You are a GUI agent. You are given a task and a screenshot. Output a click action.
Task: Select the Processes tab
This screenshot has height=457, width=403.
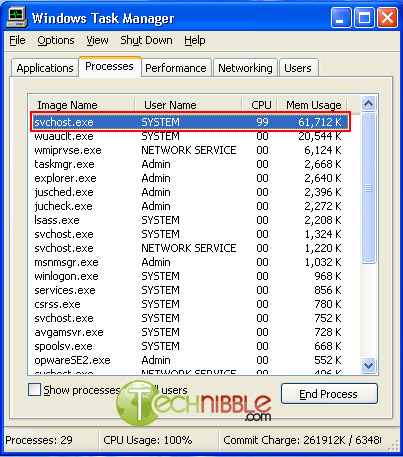[109, 66]
